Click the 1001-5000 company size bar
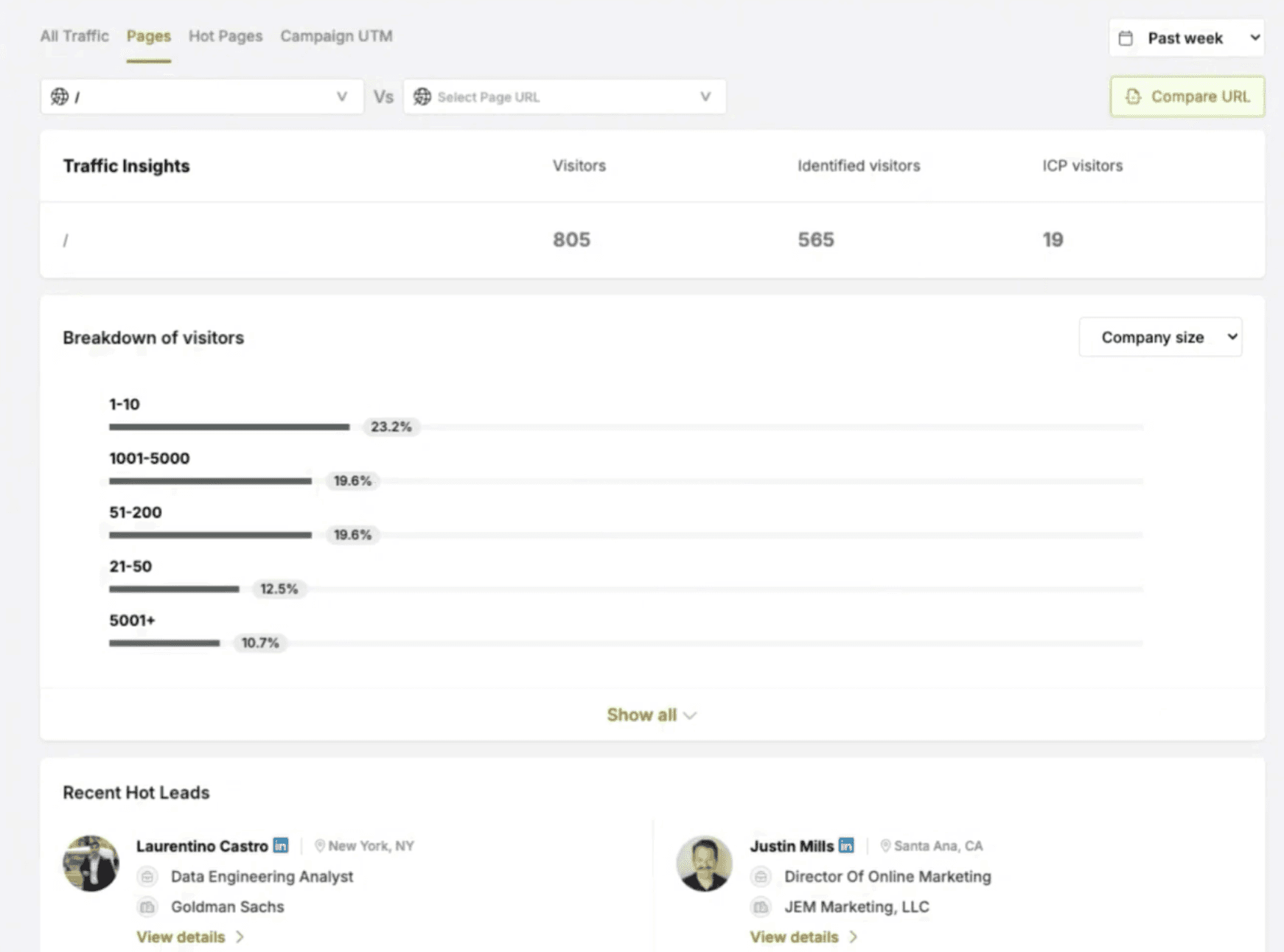Screen dimensions: 1284x952 click(x=210, y=481)
